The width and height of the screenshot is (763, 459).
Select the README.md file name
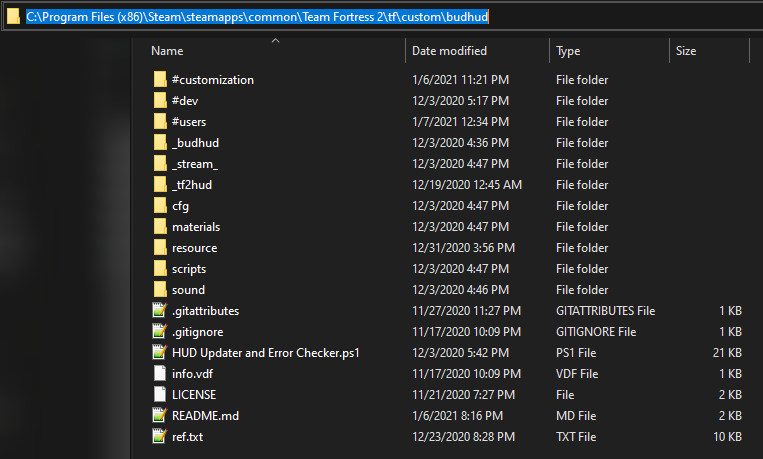click(x=205, y=416)
